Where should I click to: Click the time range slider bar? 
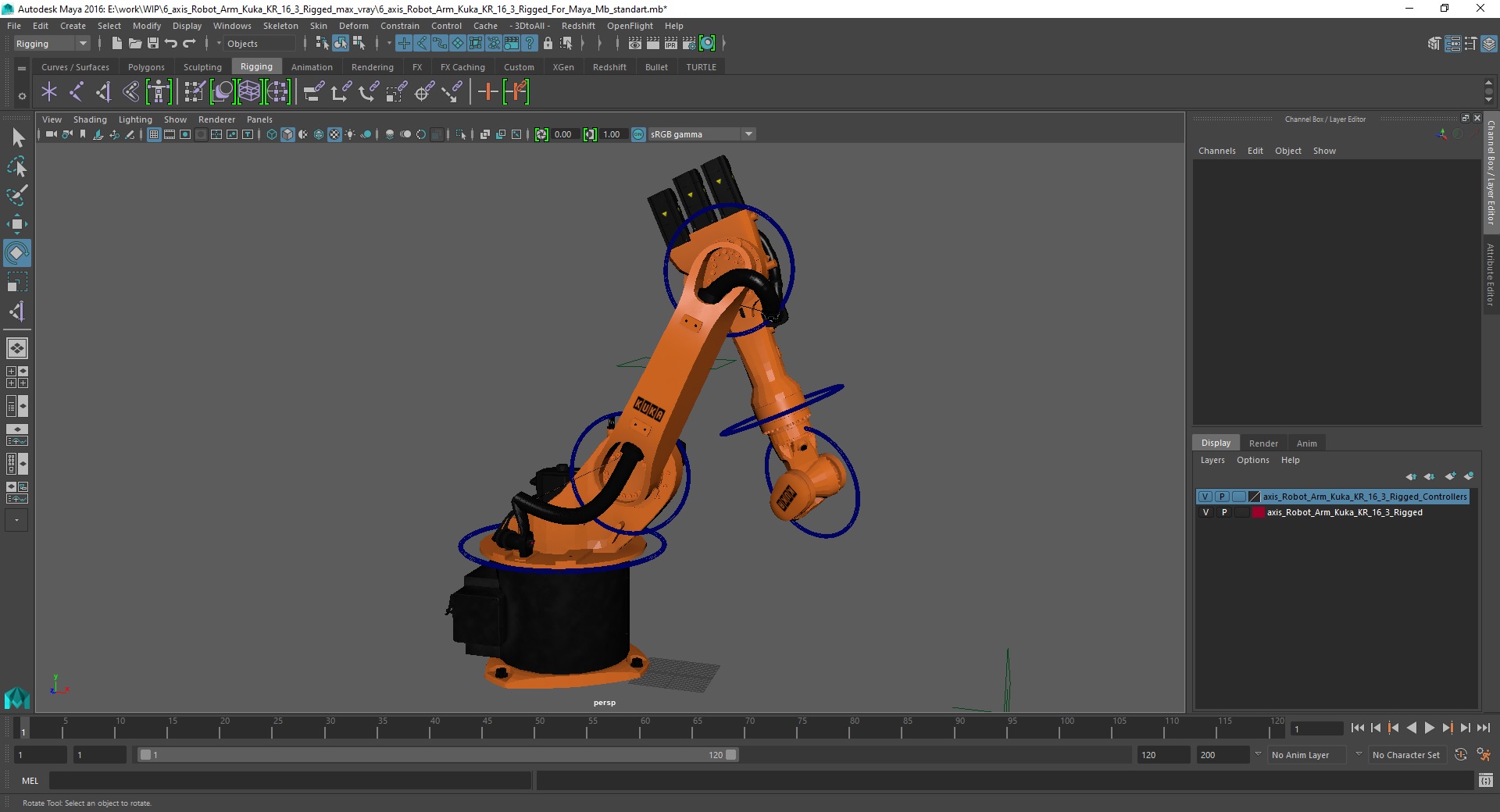[437, 755]
